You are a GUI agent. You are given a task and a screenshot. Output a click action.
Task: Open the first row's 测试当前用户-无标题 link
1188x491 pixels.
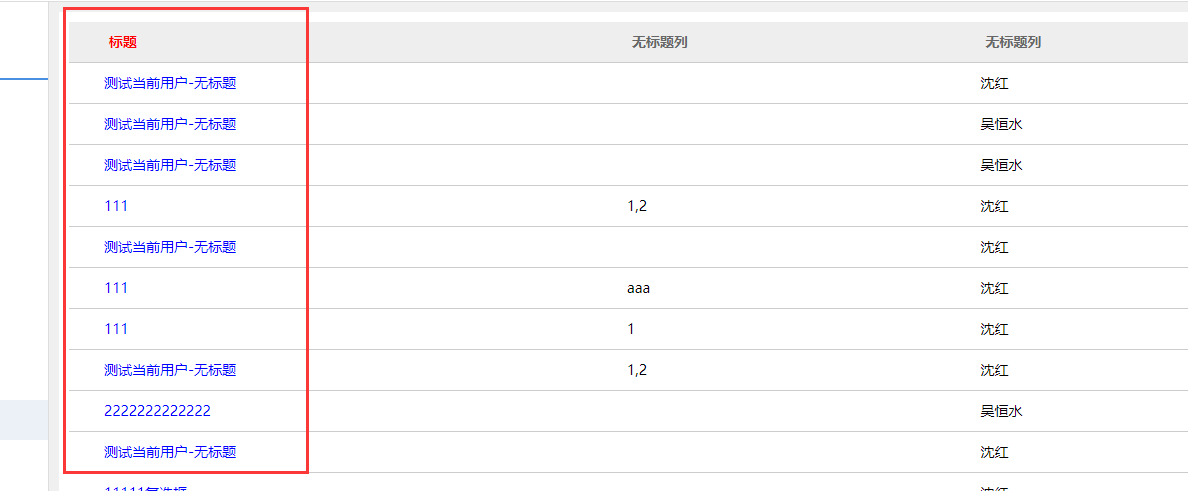point(170,83)
